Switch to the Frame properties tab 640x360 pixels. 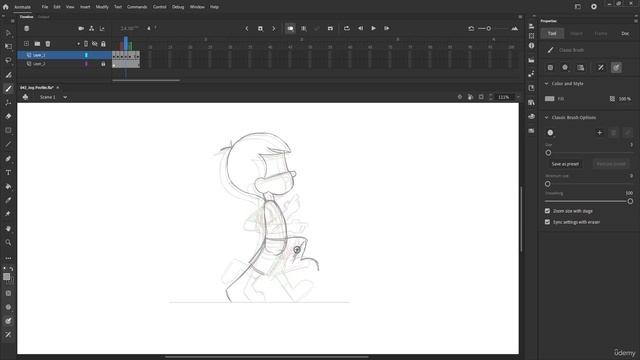tap(600, 33)
